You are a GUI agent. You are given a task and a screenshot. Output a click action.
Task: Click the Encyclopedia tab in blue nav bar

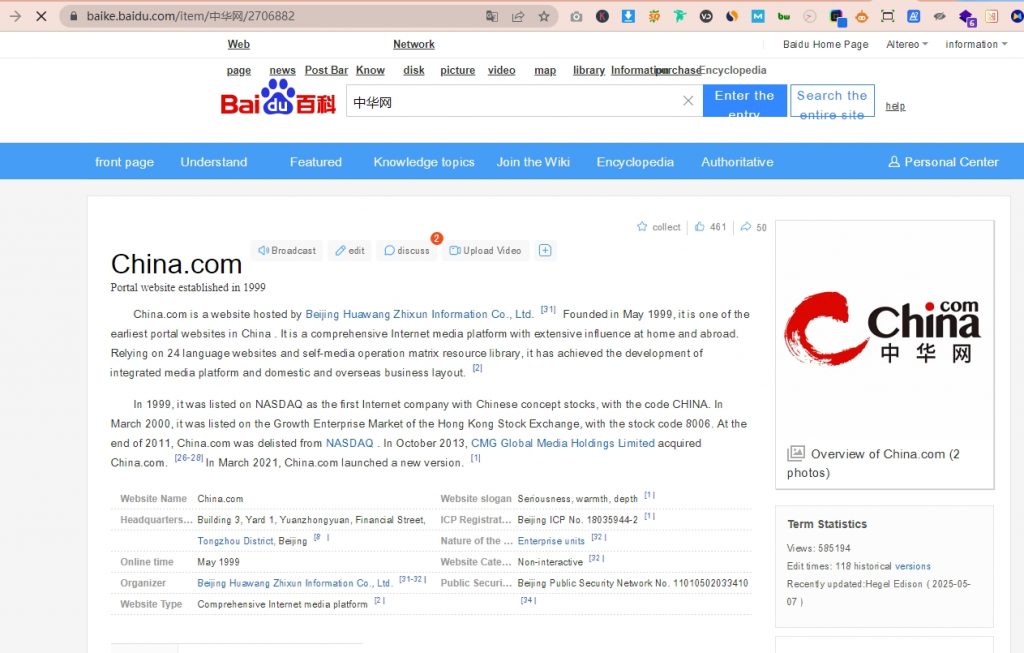point(635,162)
